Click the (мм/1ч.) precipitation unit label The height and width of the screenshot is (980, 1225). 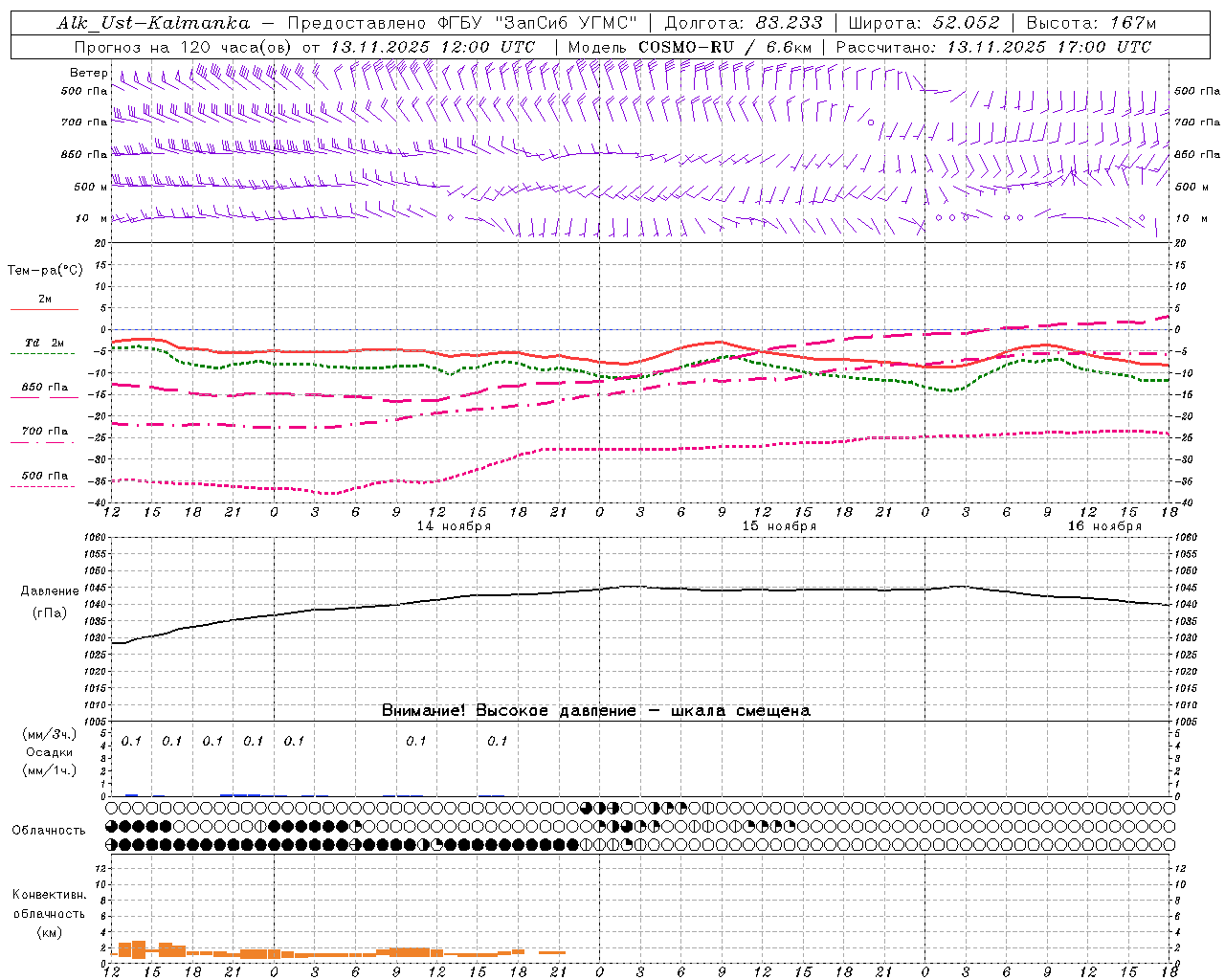[x=49, y=770]
